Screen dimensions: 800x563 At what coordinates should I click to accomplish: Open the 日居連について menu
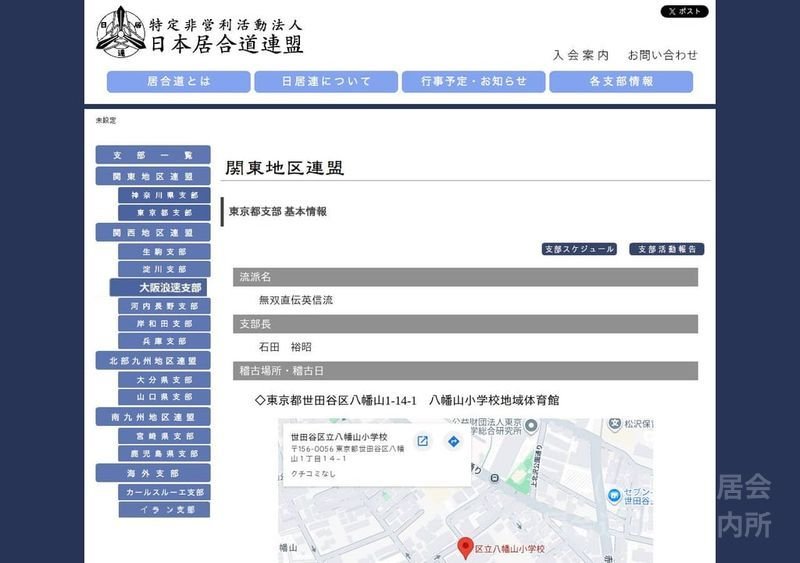point(326,82)
